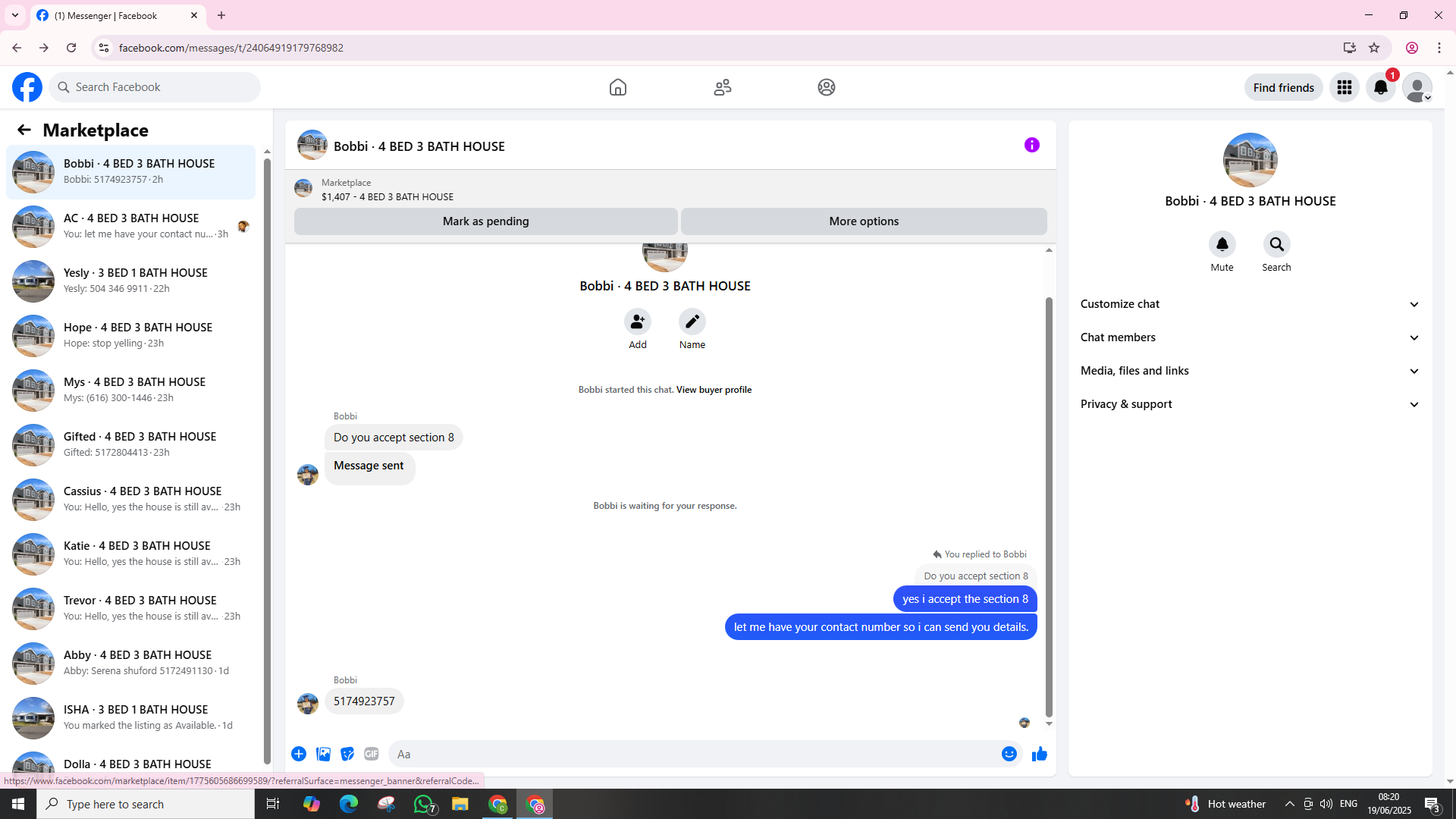
Task: Open the ISHA 3 BED 1 BATH HOUSE chat
Action: pos(130,717)
